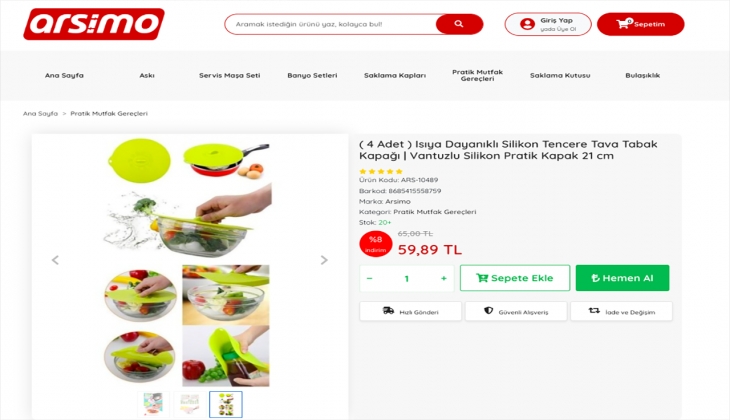Viewport: 730px width, 420px height.
Task: Click the magnifier search button
Action: 459,24
